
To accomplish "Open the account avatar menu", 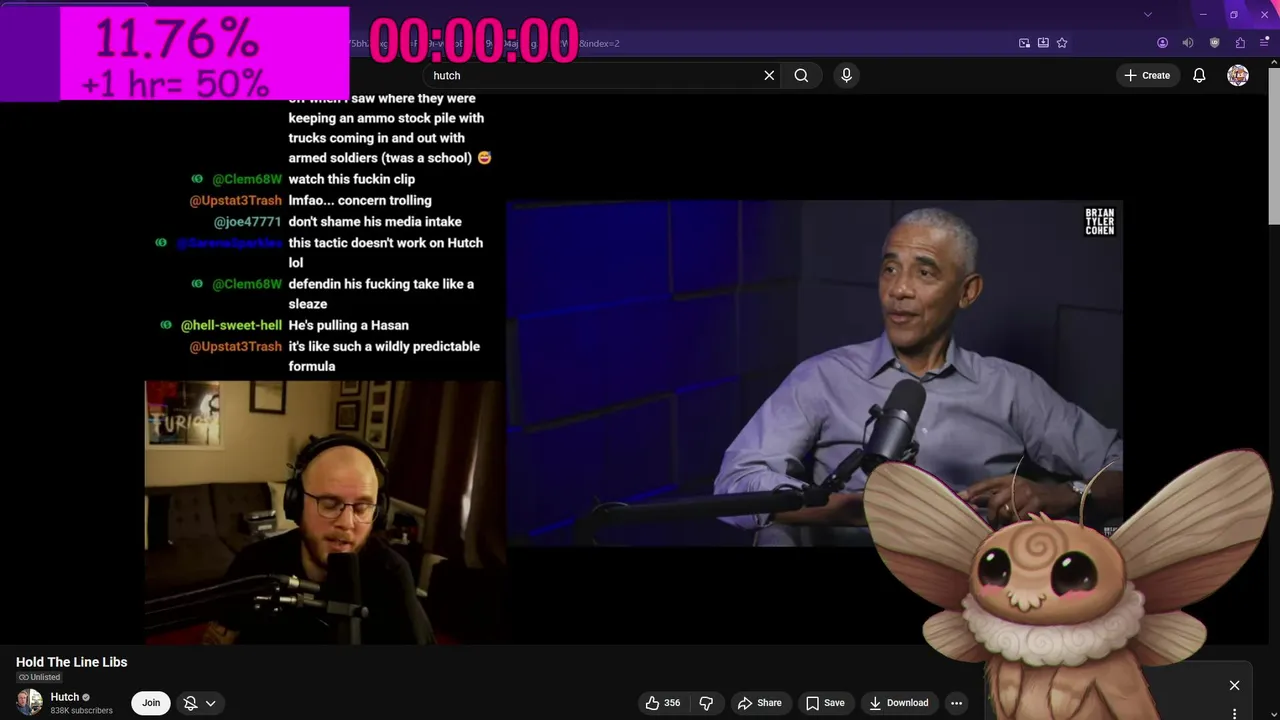I will tap(1238, 75).
